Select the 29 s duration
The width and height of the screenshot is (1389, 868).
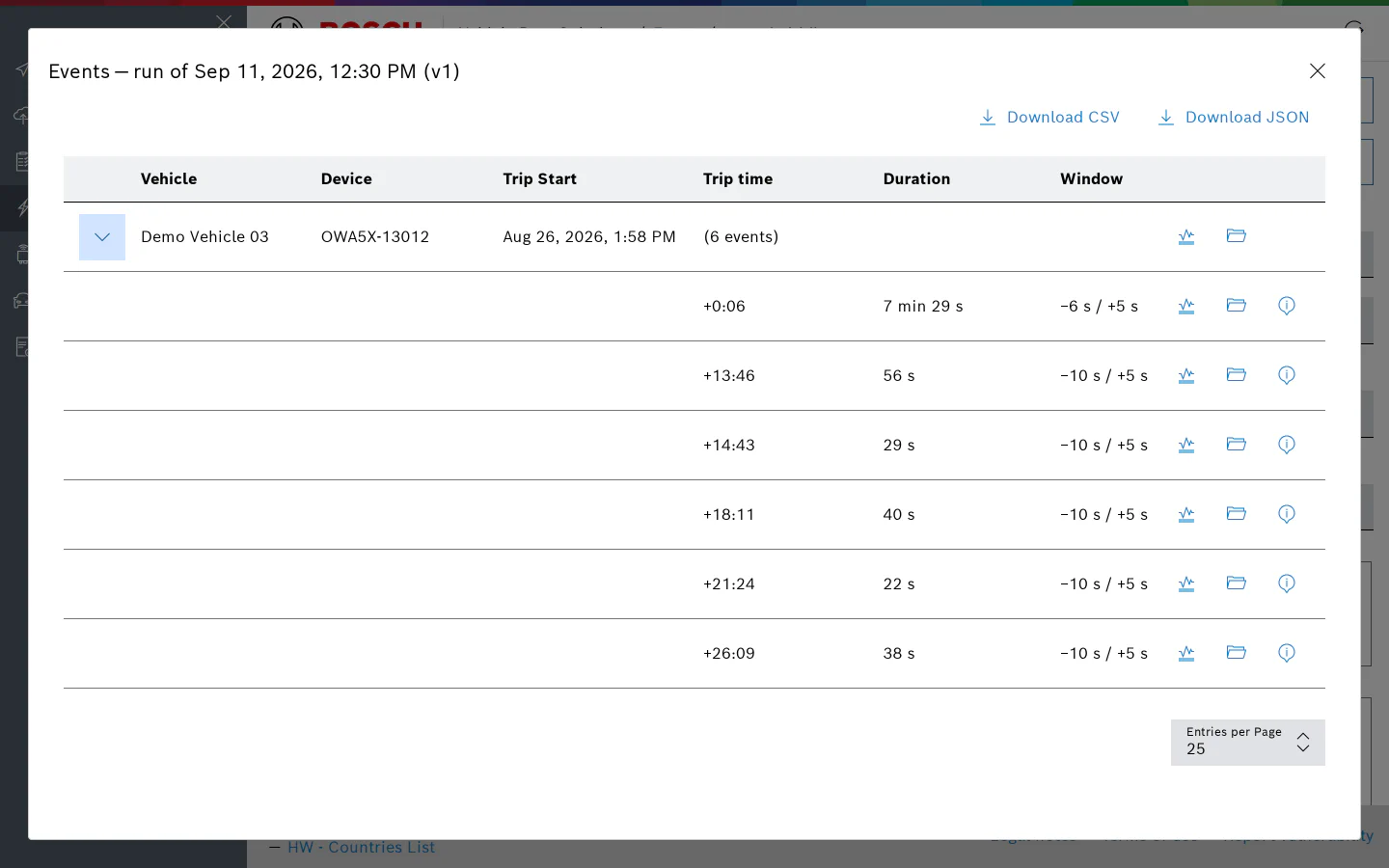899,446
